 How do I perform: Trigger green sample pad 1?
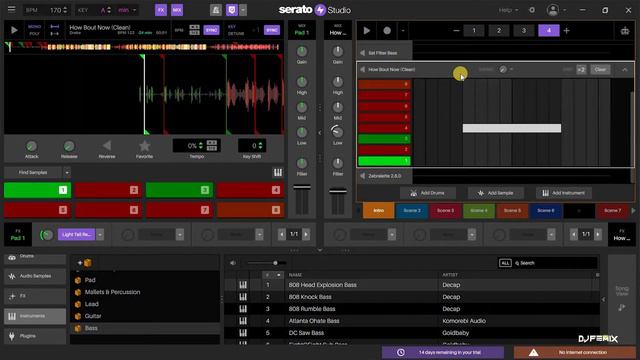pos(38,190)
